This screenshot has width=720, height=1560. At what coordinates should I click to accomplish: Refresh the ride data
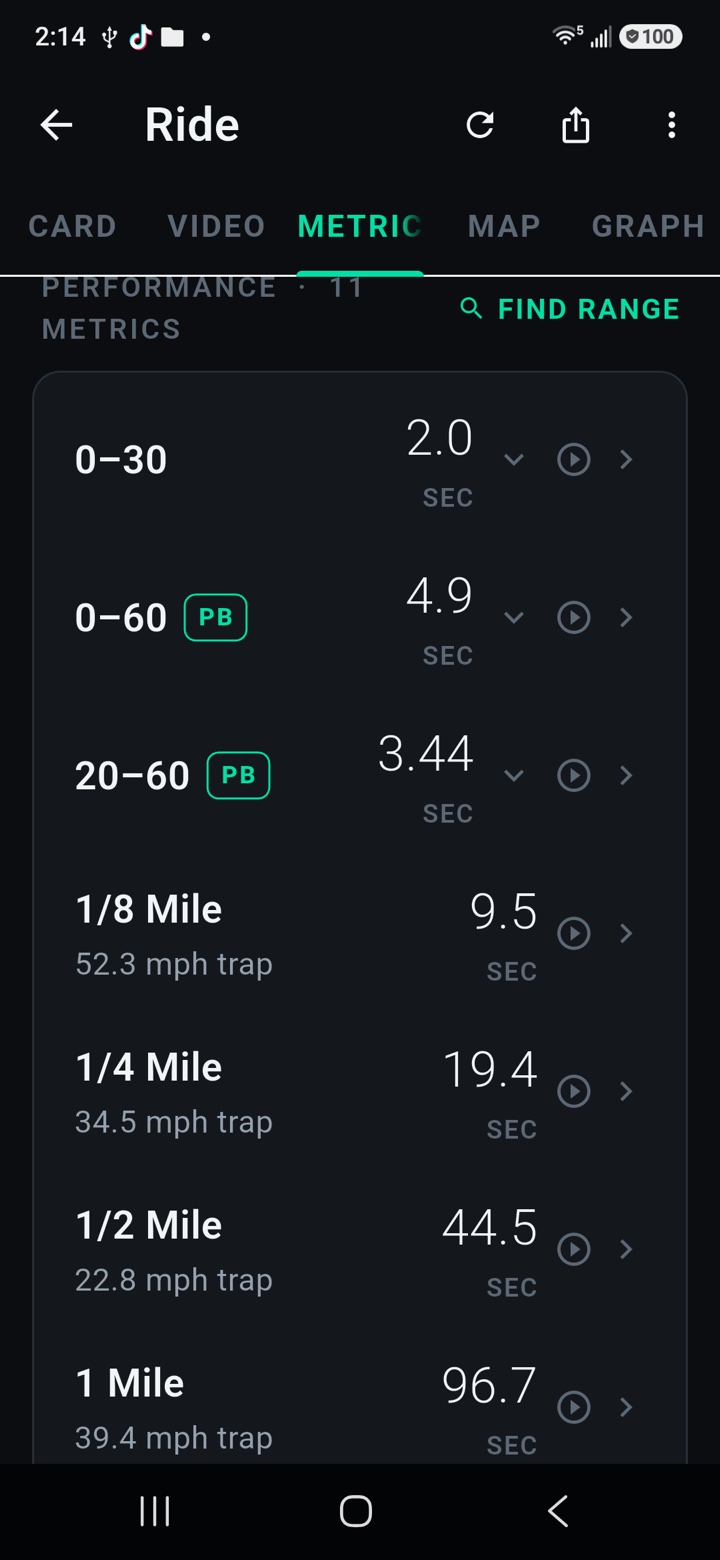pyautogui.click(x=480, y=125)
